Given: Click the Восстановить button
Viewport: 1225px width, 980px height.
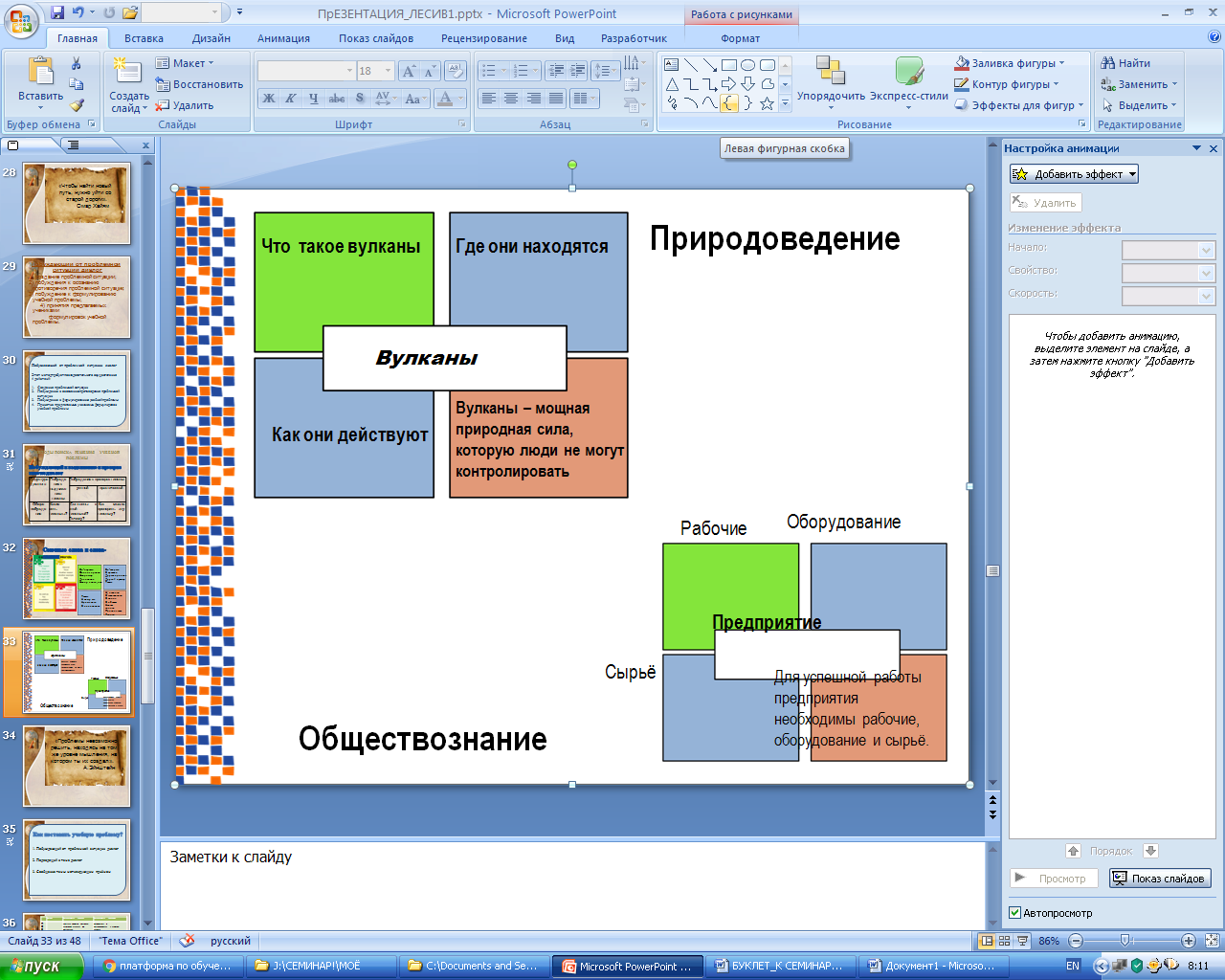Looking at the screenshot, I should tap(199, 84).
